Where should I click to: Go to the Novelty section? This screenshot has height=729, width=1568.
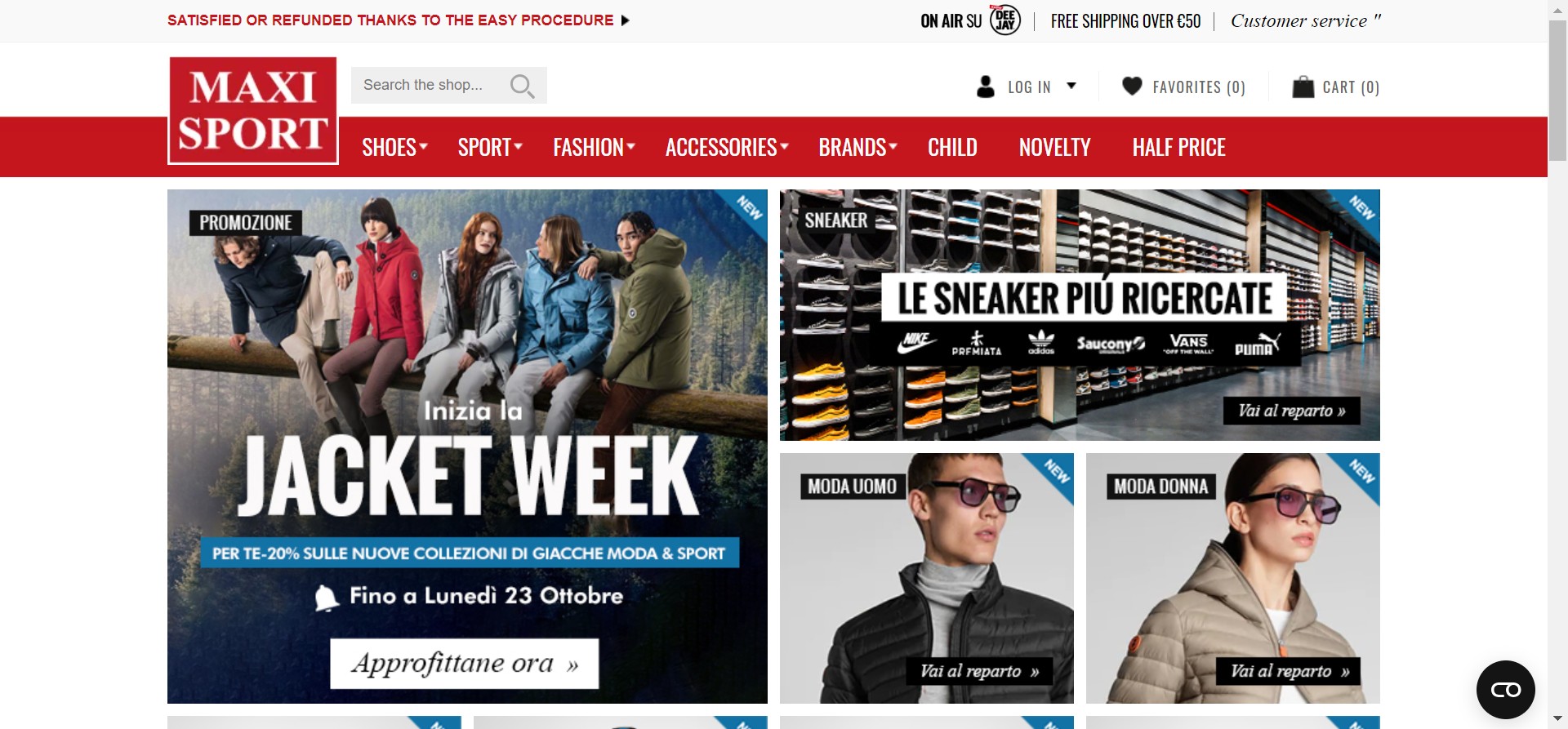tap(1054, 147)
